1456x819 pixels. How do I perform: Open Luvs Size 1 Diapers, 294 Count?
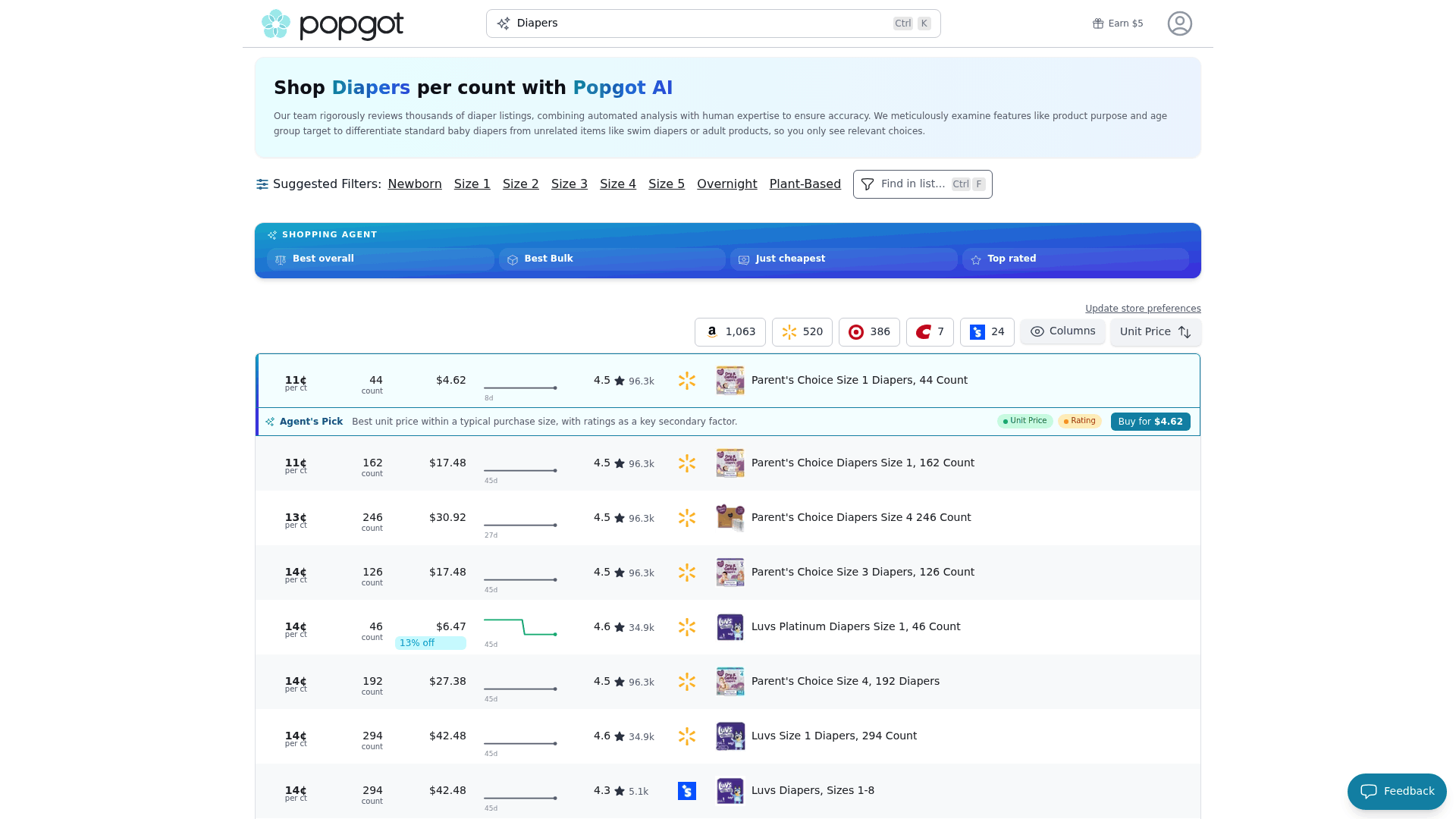(x=833, y=736)
